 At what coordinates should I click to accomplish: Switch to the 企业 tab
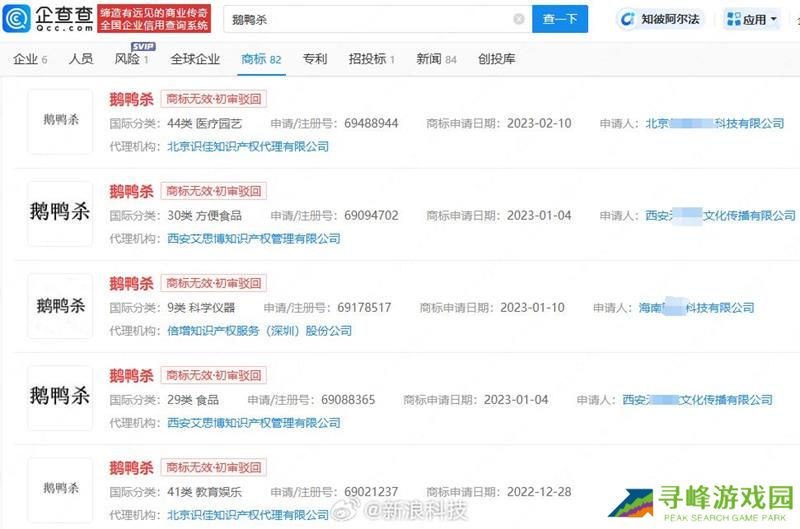click(x=30, y=59)
